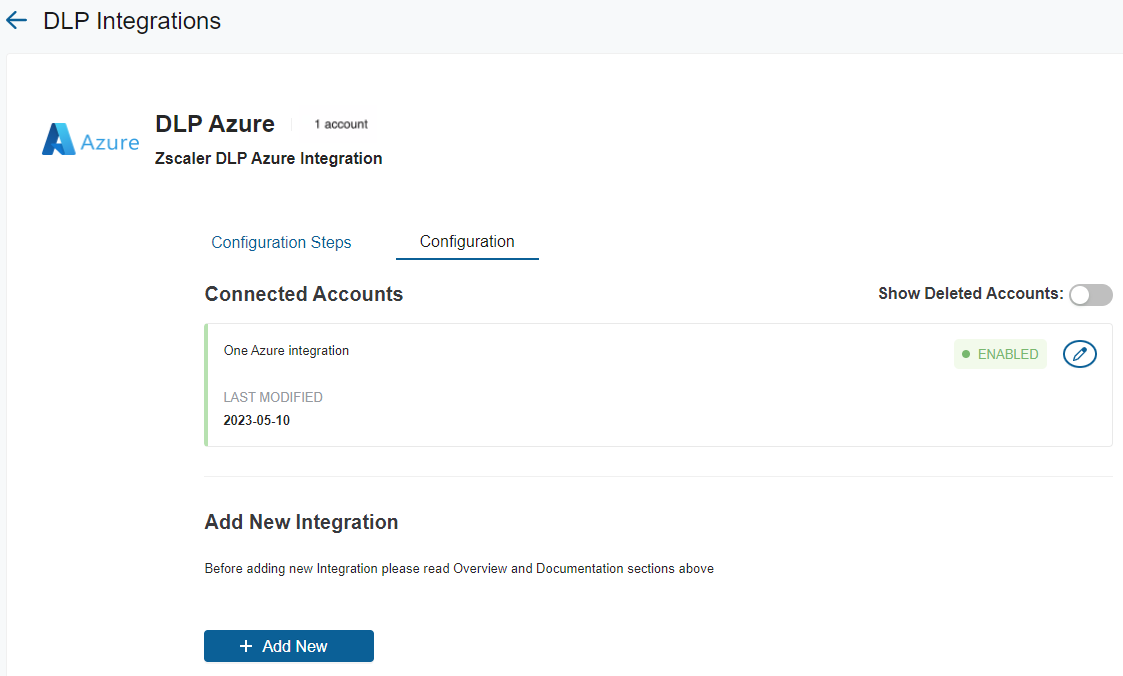Click the DLP Integrations page title
The image size is (1123, 676).
(x=132, y=21)
